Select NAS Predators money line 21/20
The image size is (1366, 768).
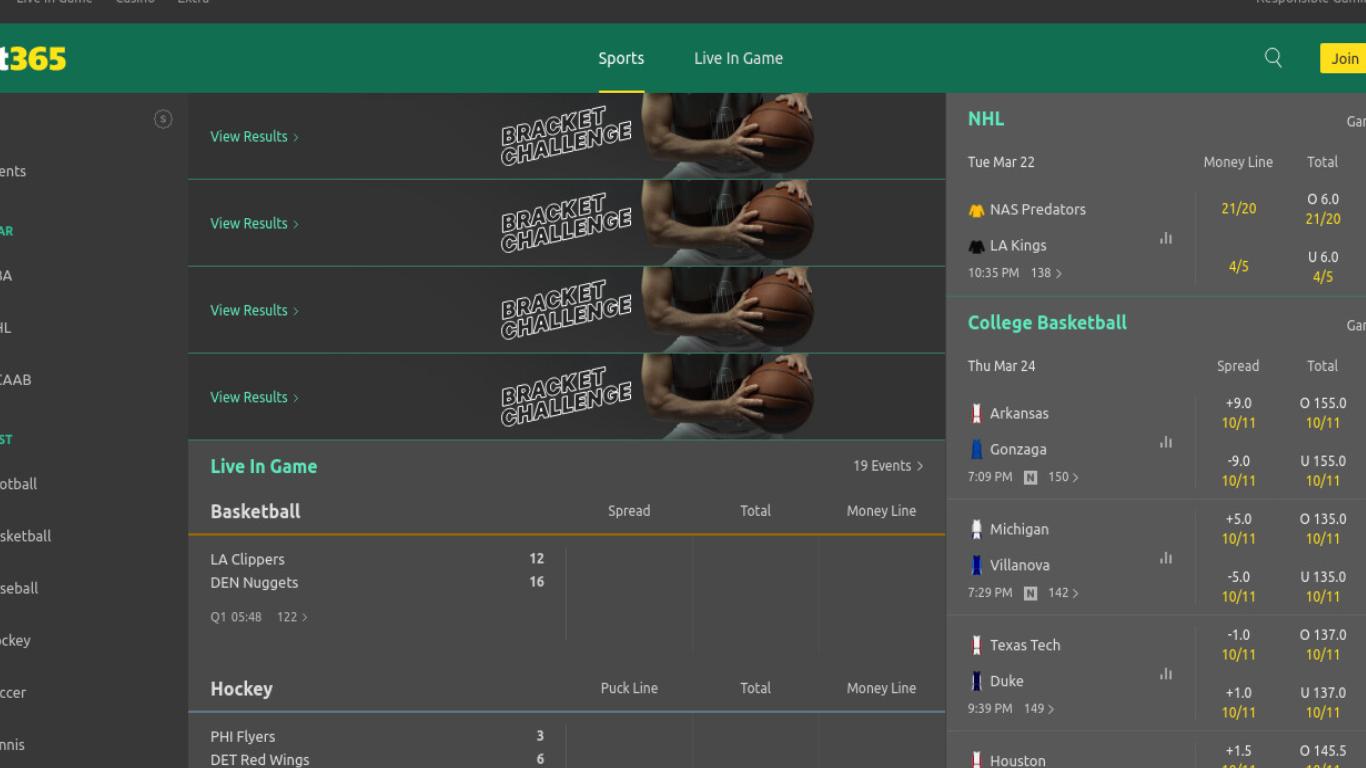(1238, 208)
